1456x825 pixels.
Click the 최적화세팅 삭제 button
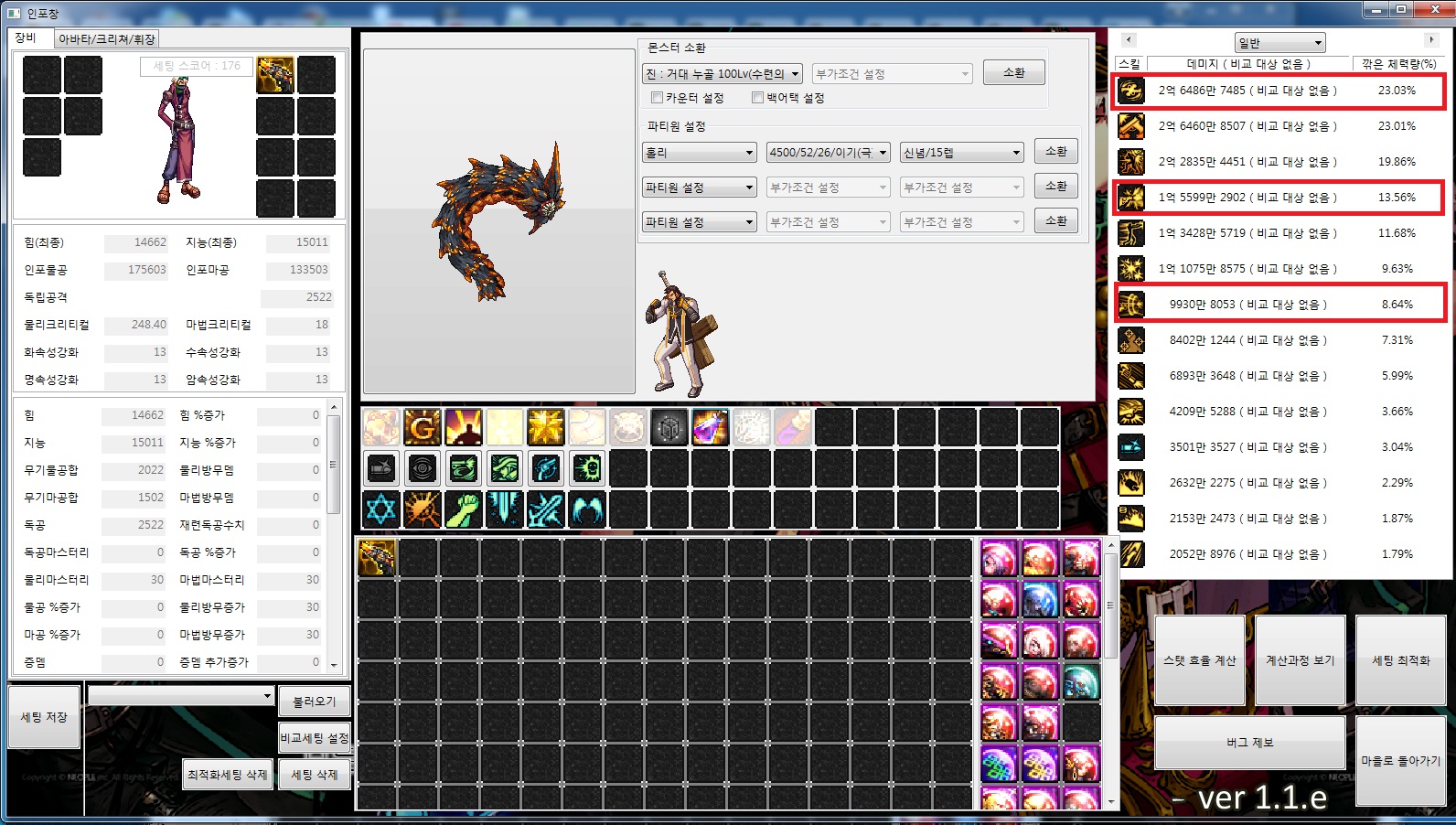(x=228, y=775)
